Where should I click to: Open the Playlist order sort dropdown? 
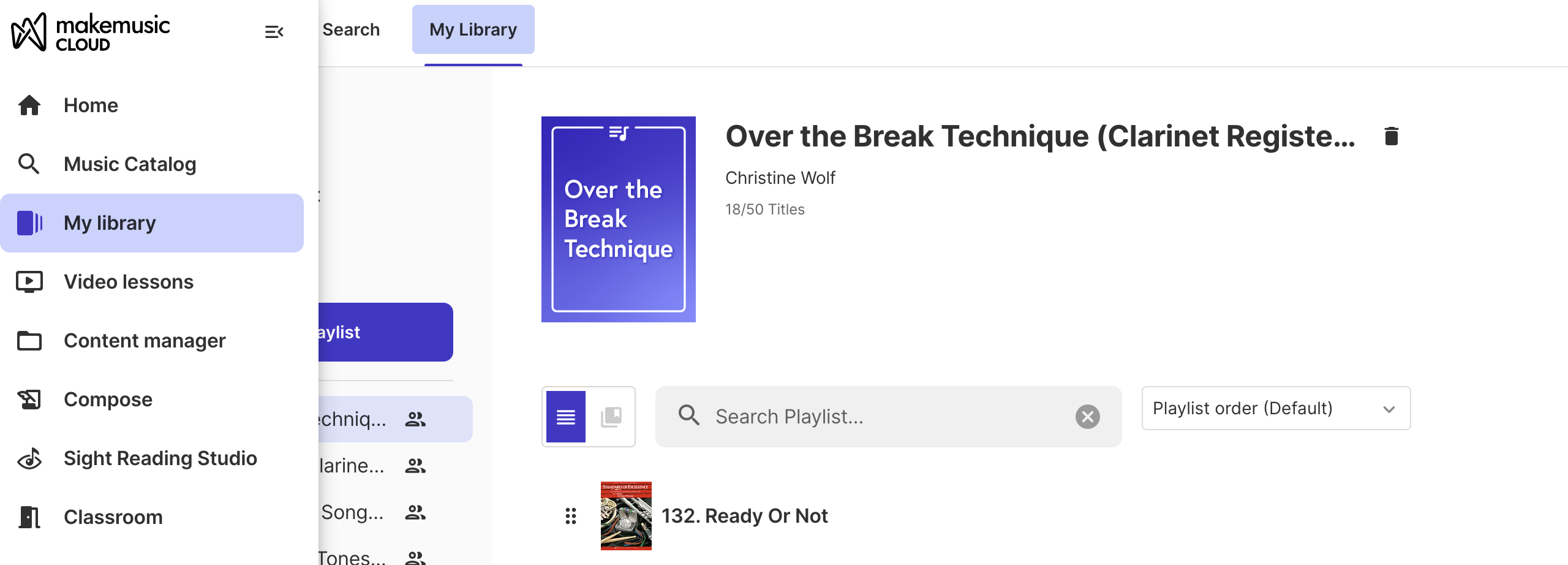[x=1275, y=408]
